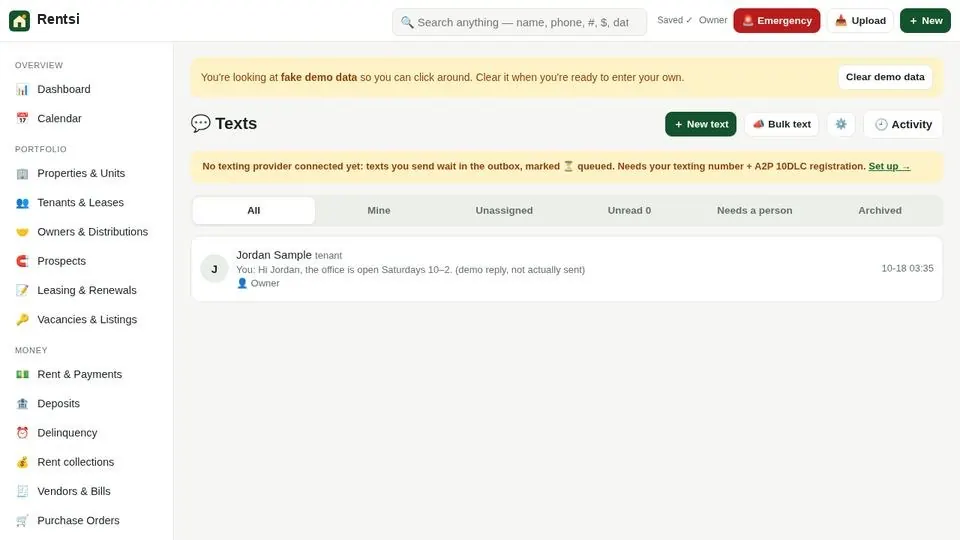View the Archived tab
Screen dimensions: 960x540
click(x=879, y=211)
